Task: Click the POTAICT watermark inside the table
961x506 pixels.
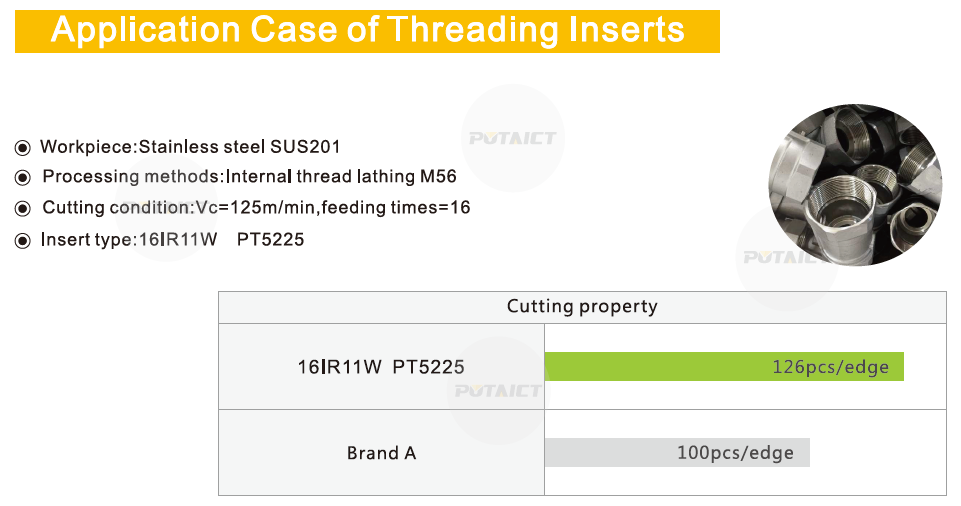Action: [x=498, y=391]
